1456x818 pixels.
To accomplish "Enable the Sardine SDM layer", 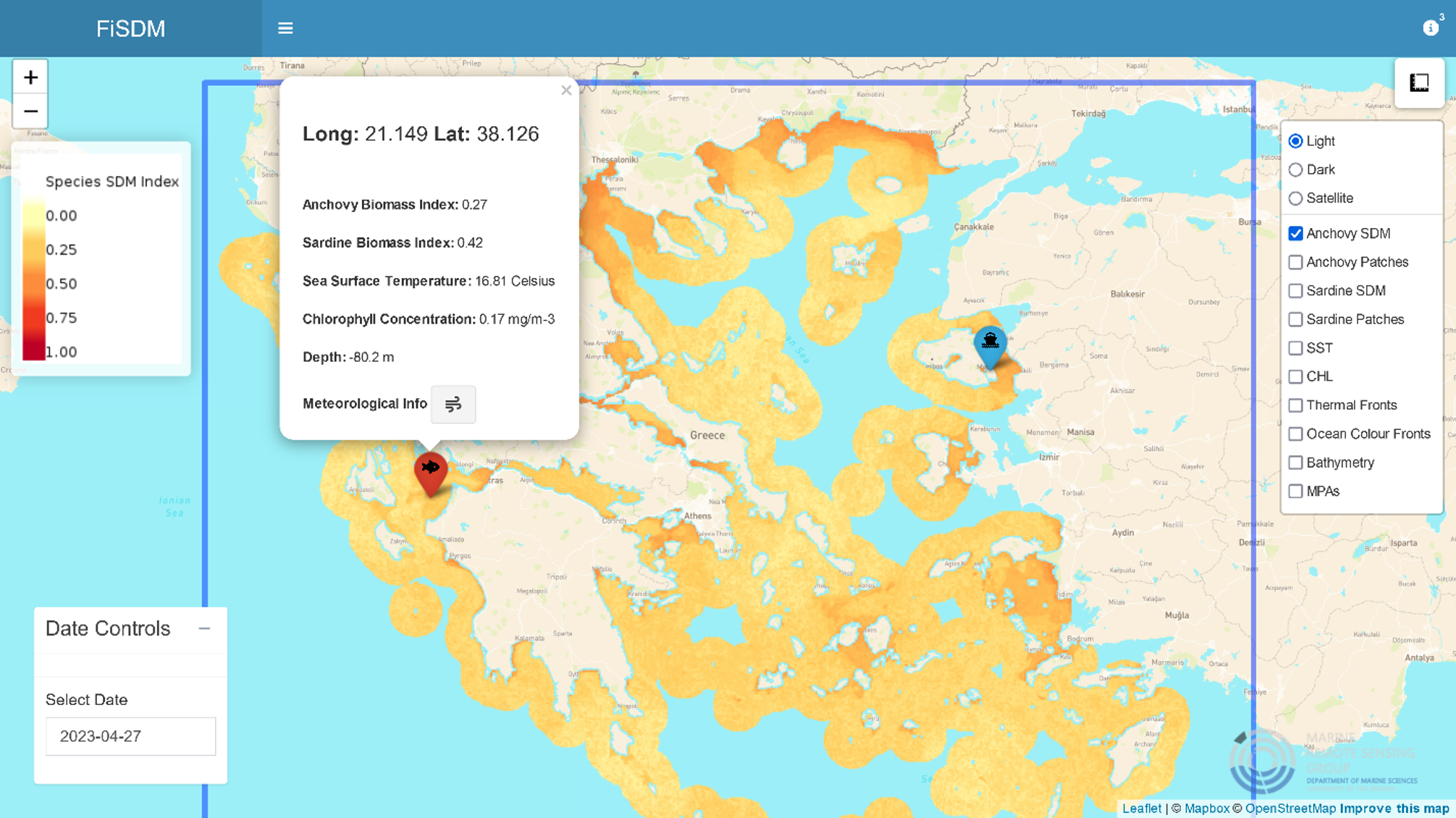I will coord(1295,291).
